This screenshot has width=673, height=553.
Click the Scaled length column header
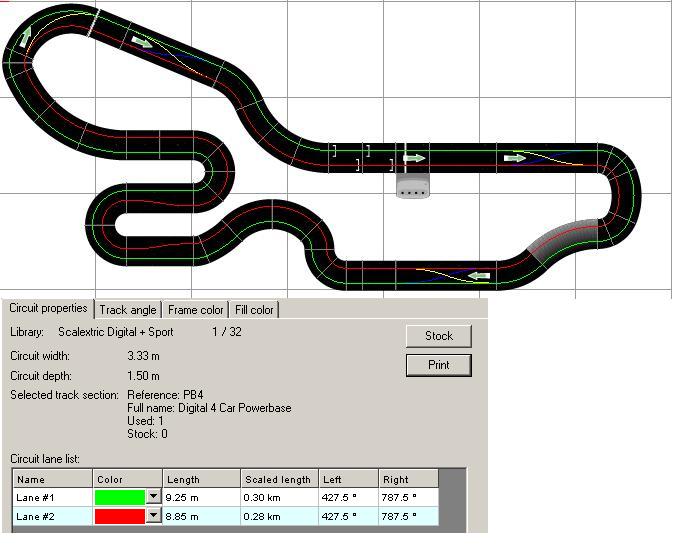tap(279, 479)
